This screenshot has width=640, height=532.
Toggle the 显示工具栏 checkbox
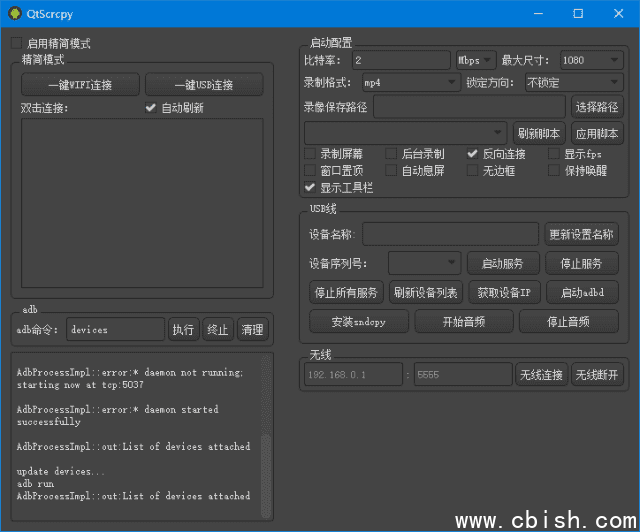[310, 187]
